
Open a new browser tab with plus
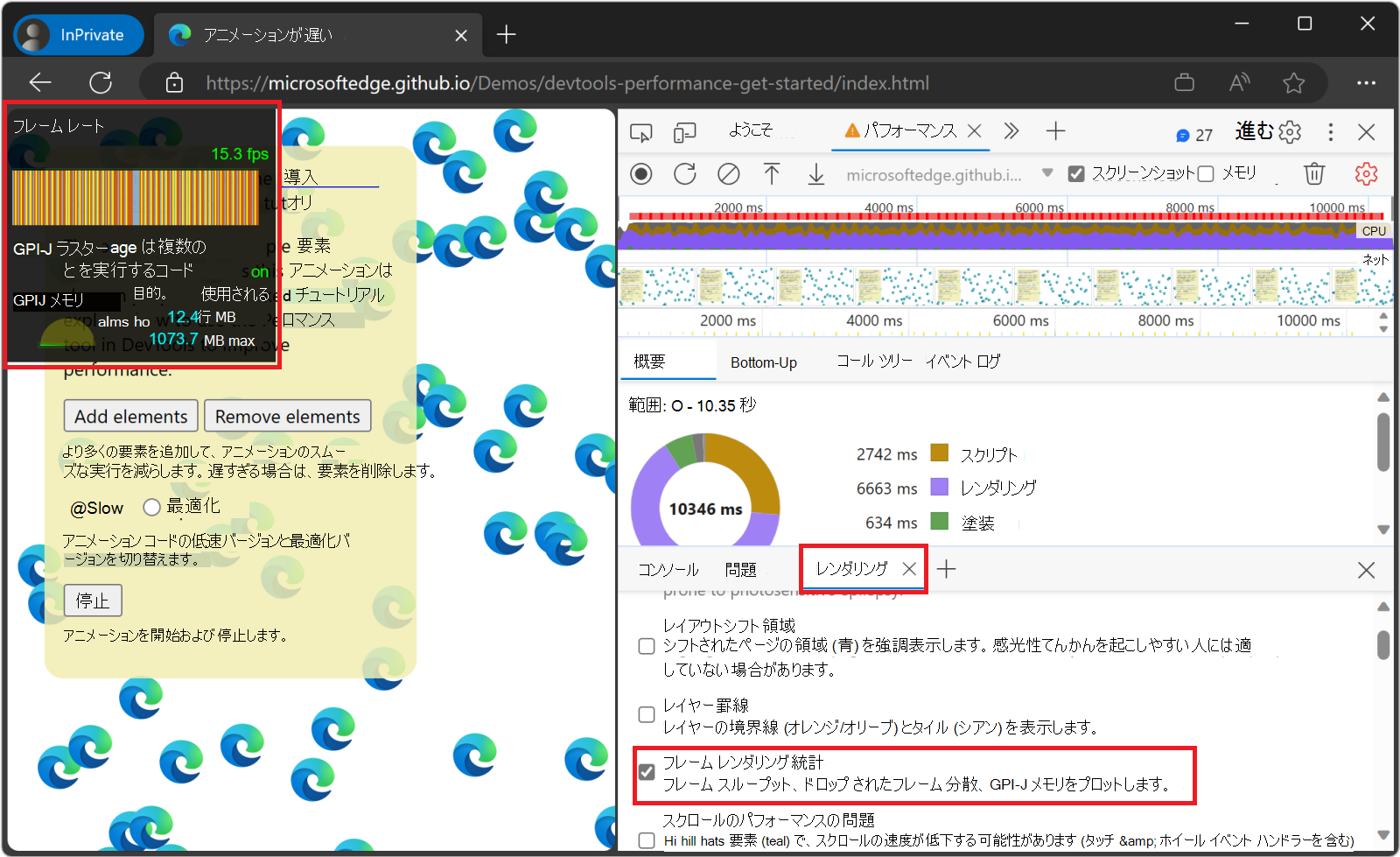[506, 35]
